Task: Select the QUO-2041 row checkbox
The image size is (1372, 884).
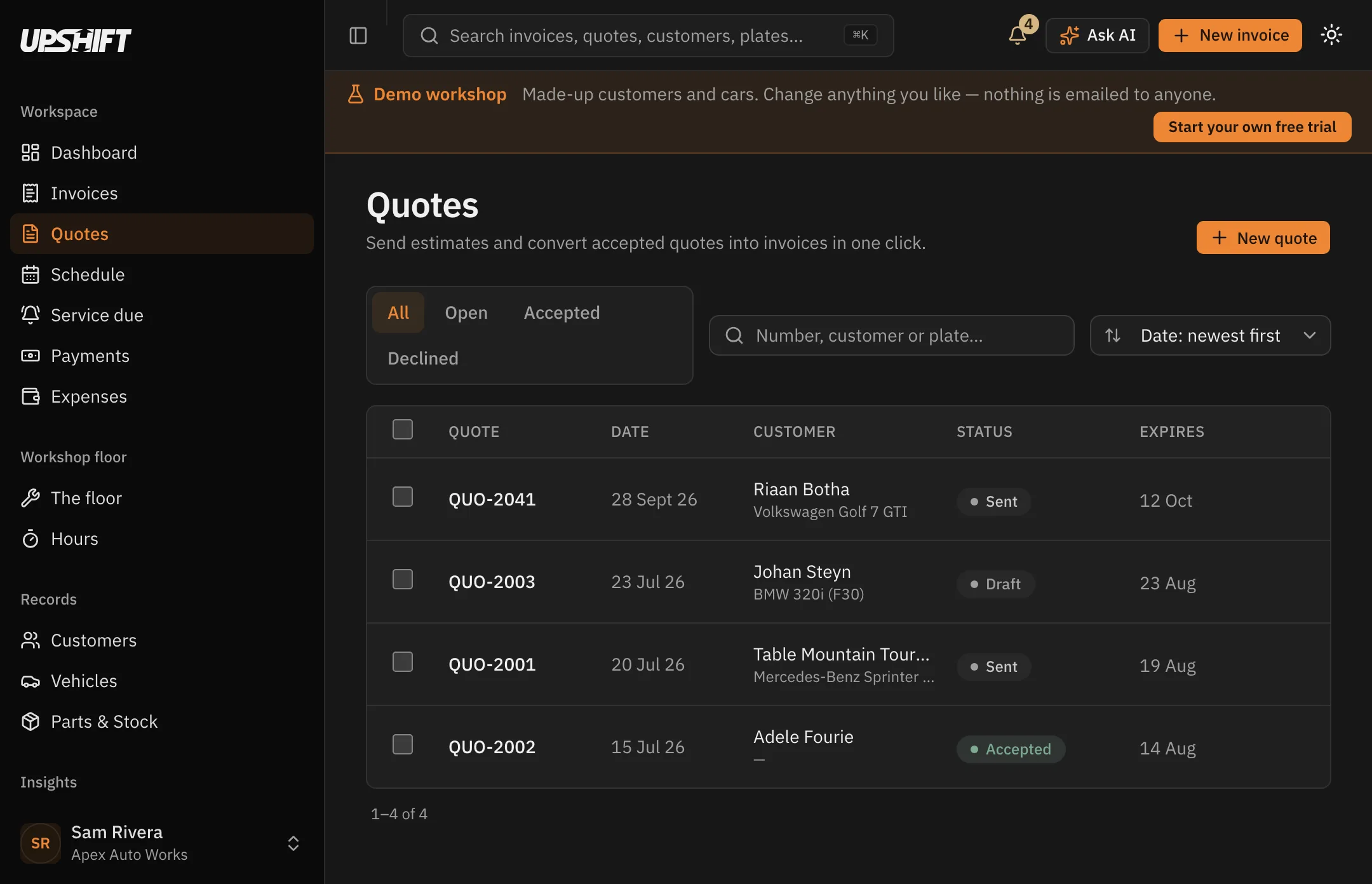Action: click(403, 497)
